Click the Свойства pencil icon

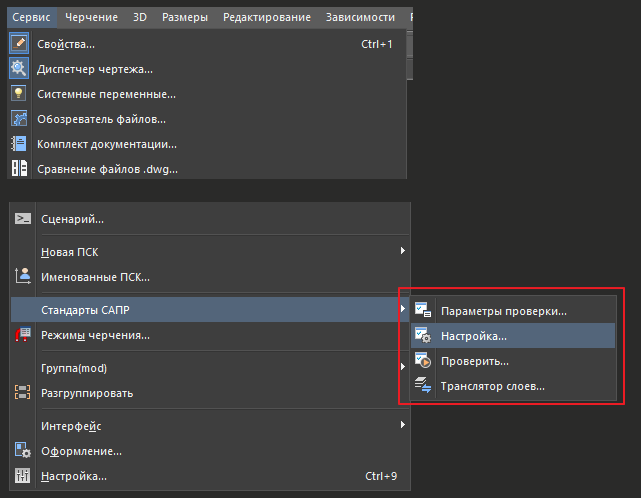pyautogui.click(x=19, y=43)
